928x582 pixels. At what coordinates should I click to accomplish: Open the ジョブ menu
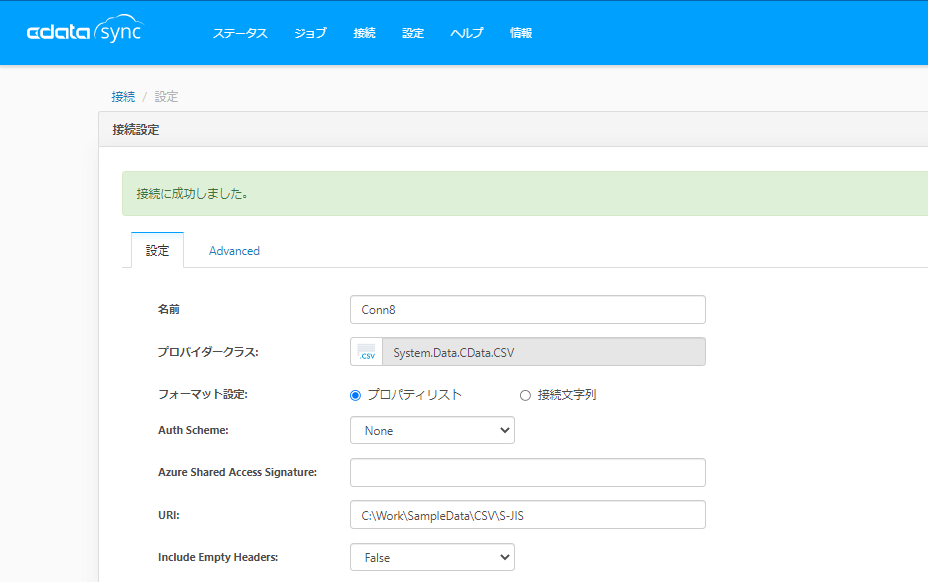coord(310,33)
